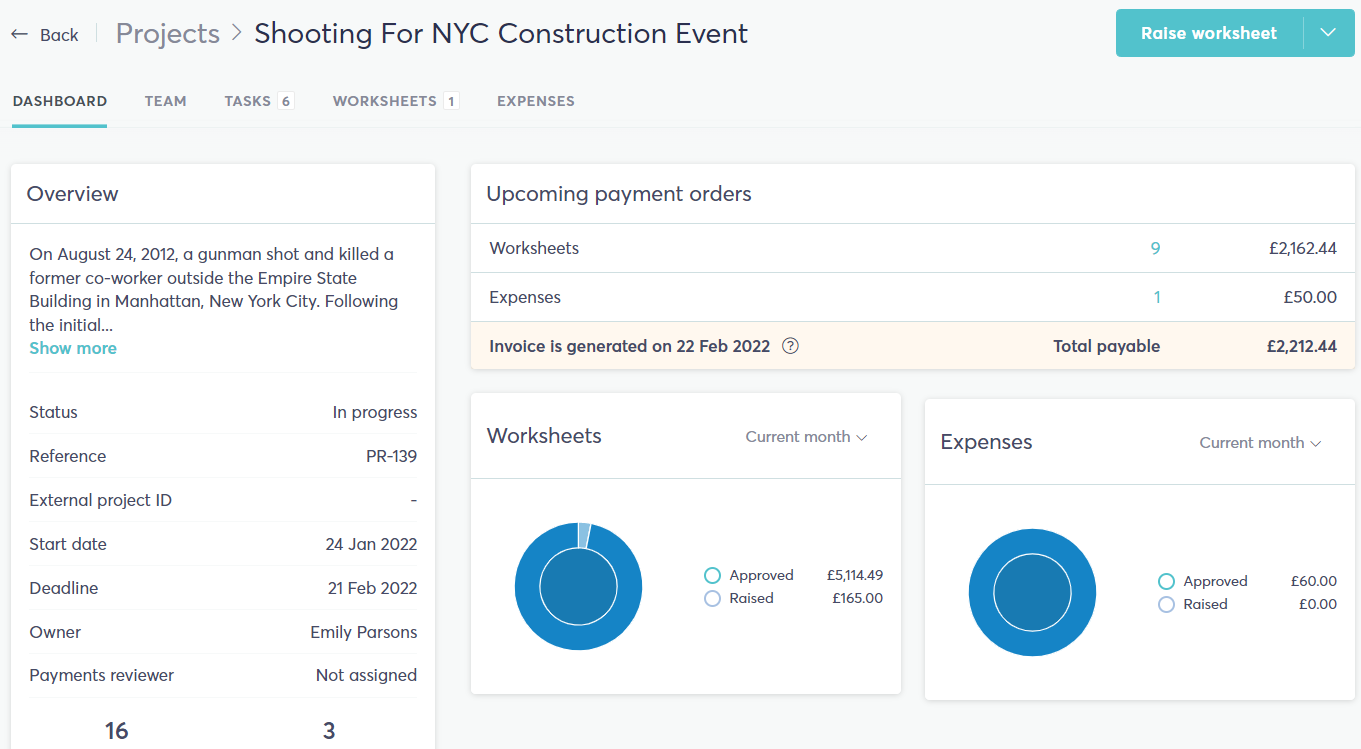Screen dimensions: 1361x749
Task: Open the Tasks tab
Action: [258, 101]
